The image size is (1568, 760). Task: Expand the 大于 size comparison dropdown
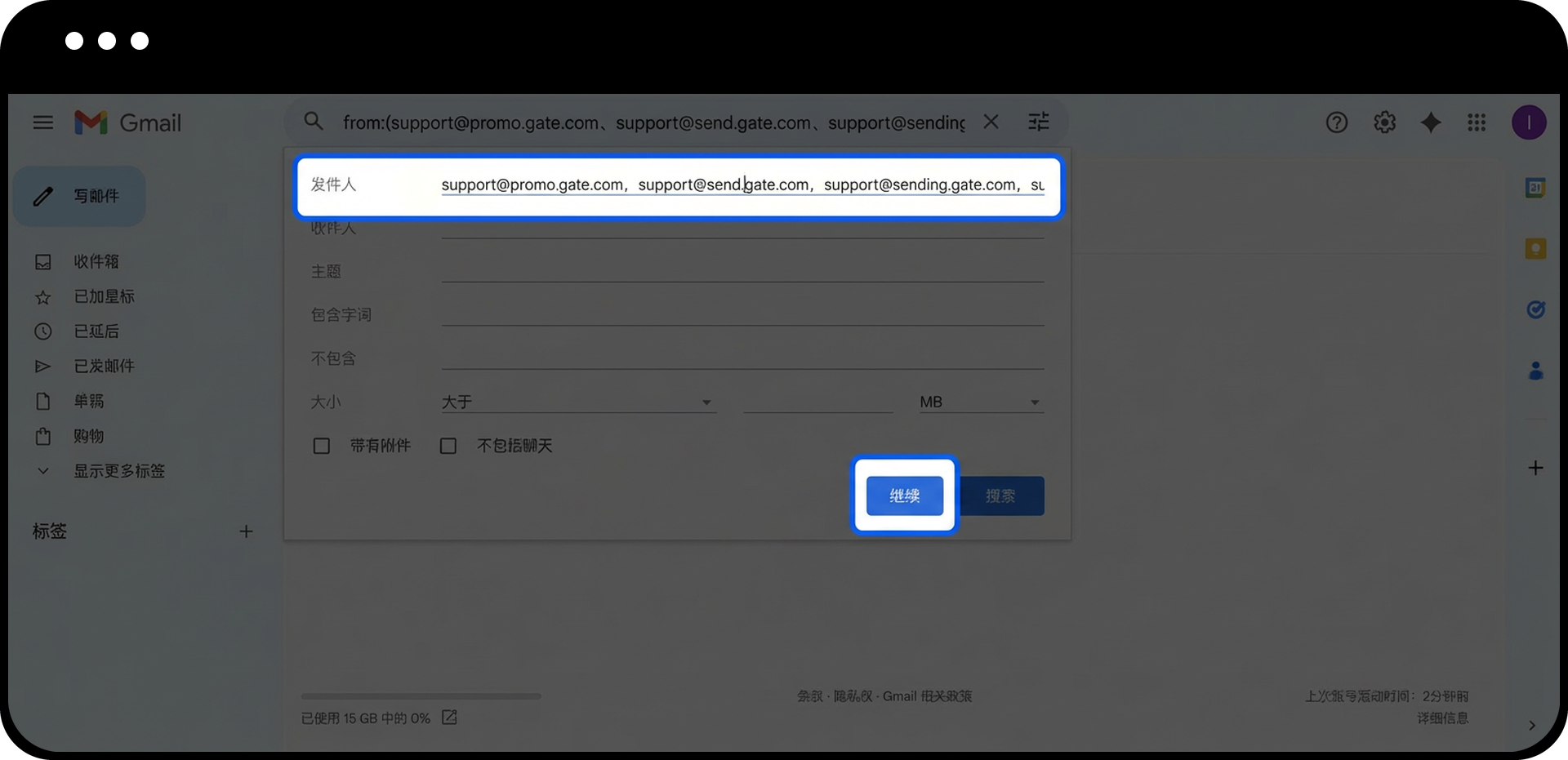[x=578, y=402]
